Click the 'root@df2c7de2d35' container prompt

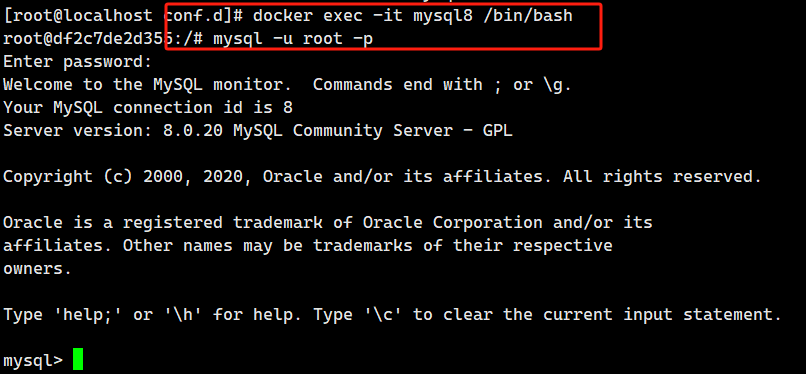pyautogui.click(x=87, y=39)
